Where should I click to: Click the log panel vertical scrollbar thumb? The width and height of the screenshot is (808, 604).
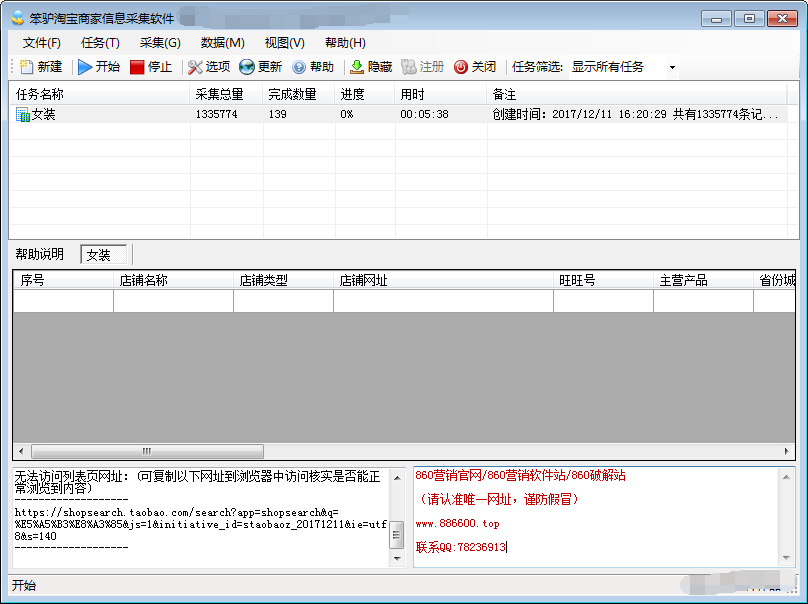[397, 534]
